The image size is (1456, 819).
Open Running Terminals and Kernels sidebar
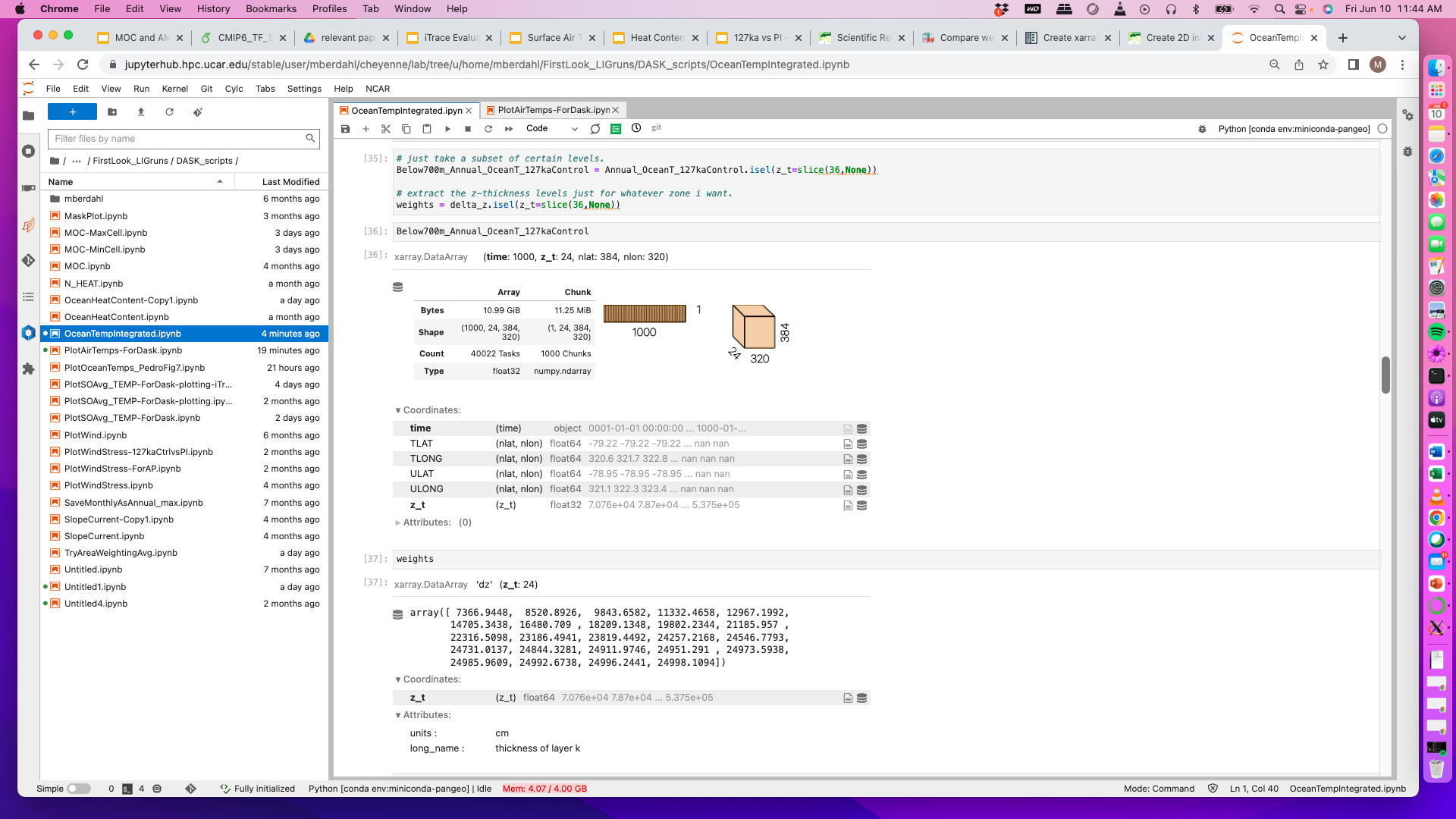coord(28,151)
